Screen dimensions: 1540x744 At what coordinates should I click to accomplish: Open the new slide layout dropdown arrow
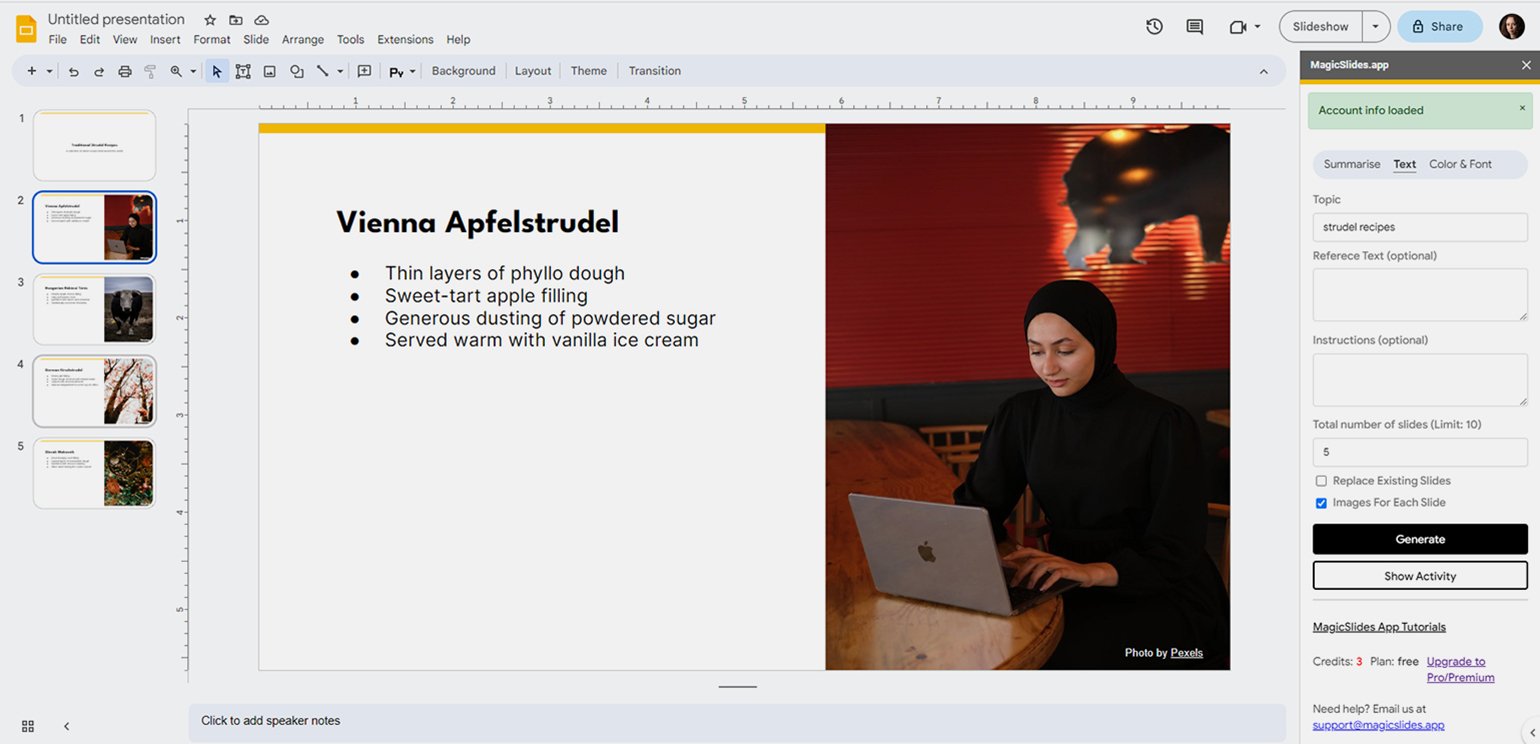pyautogui.click(x=49, y=71)
